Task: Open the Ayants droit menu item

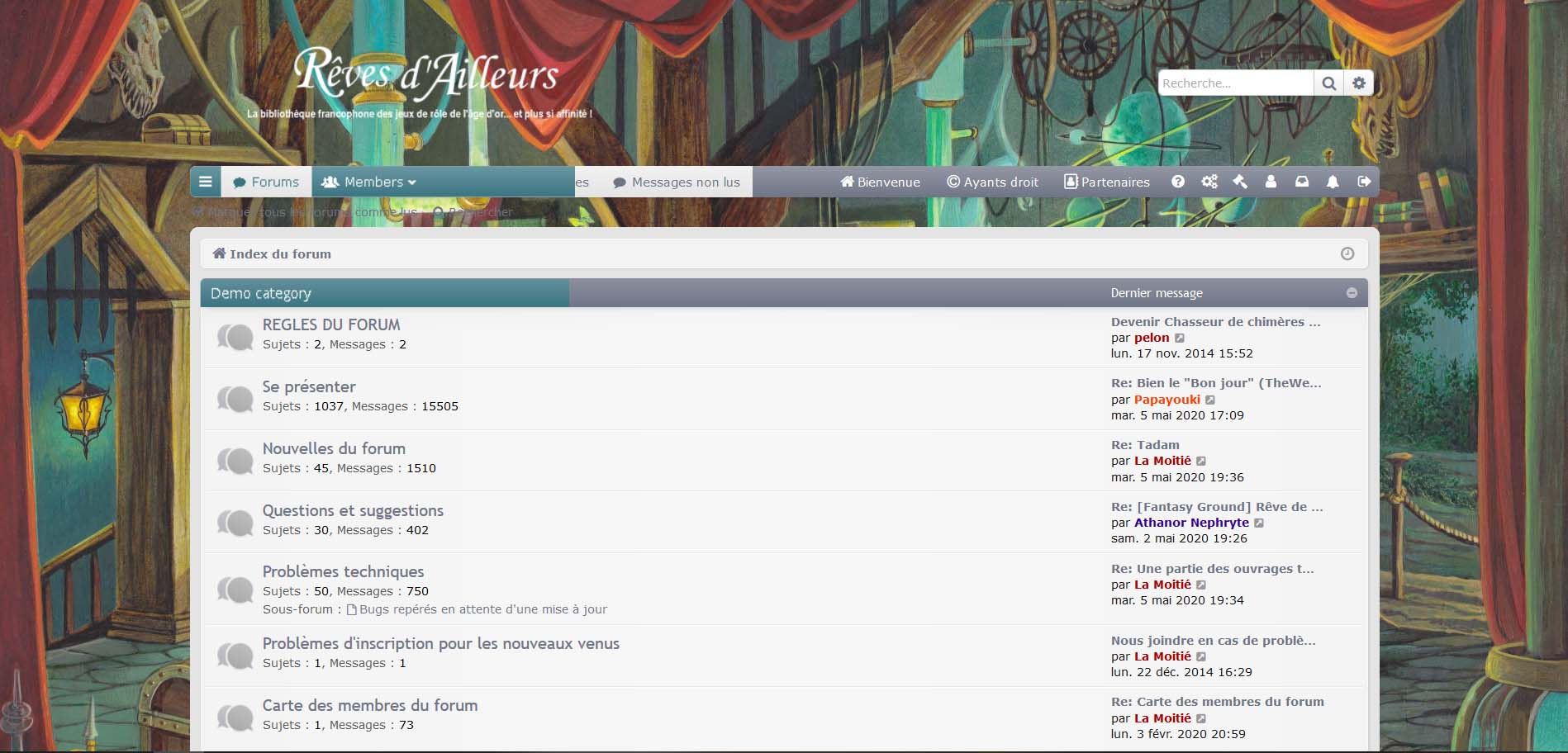Action: [992, 182]
